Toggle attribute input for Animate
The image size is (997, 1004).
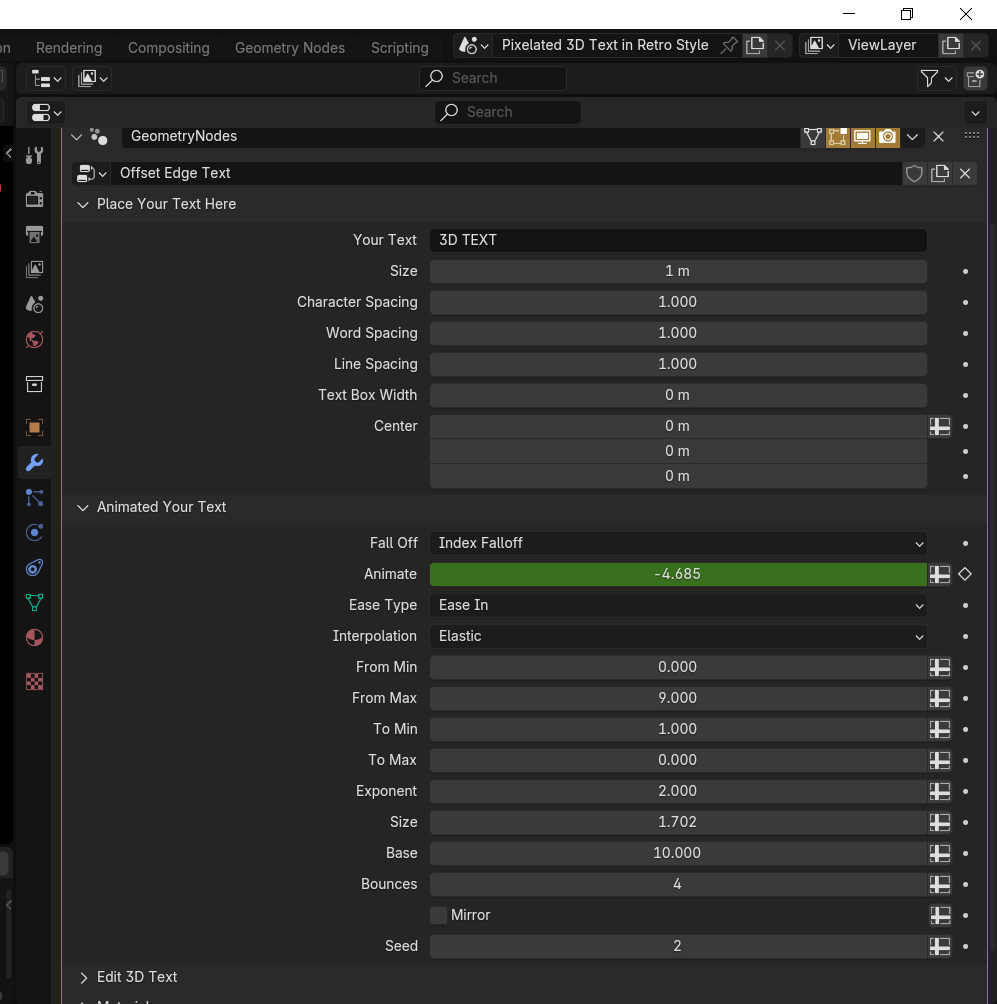pyautogui.click(x=939, y=574)
